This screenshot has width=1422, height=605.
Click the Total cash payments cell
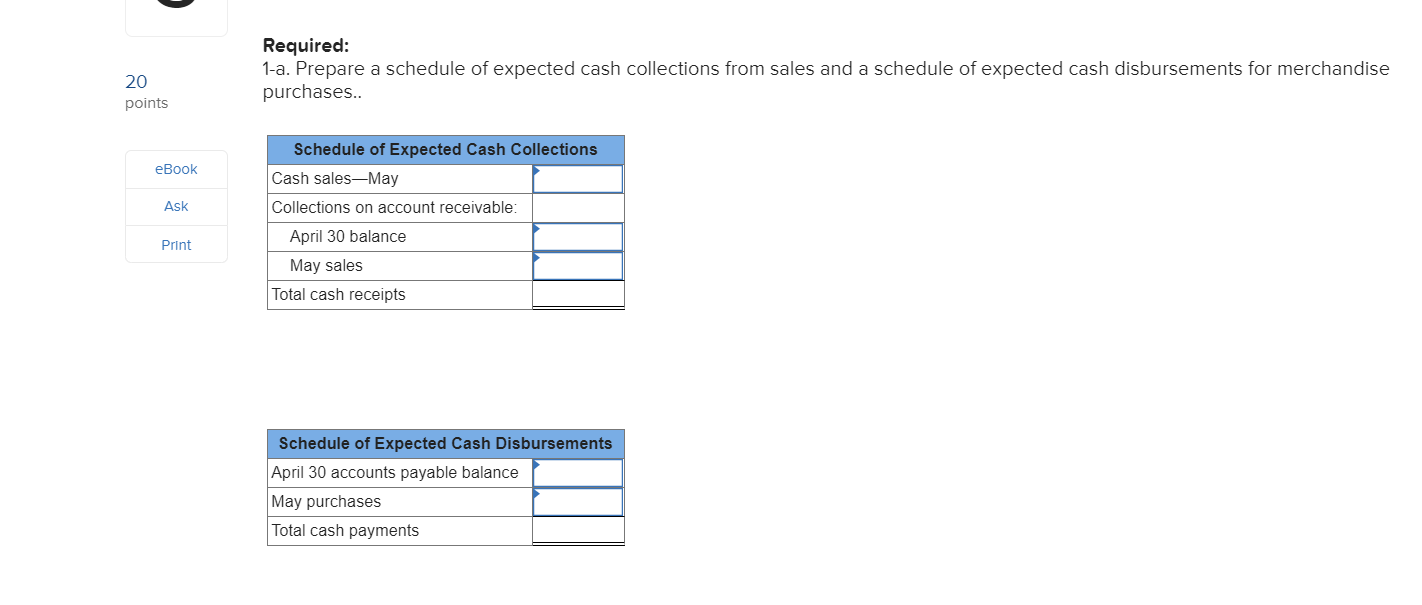coord(578,530)
